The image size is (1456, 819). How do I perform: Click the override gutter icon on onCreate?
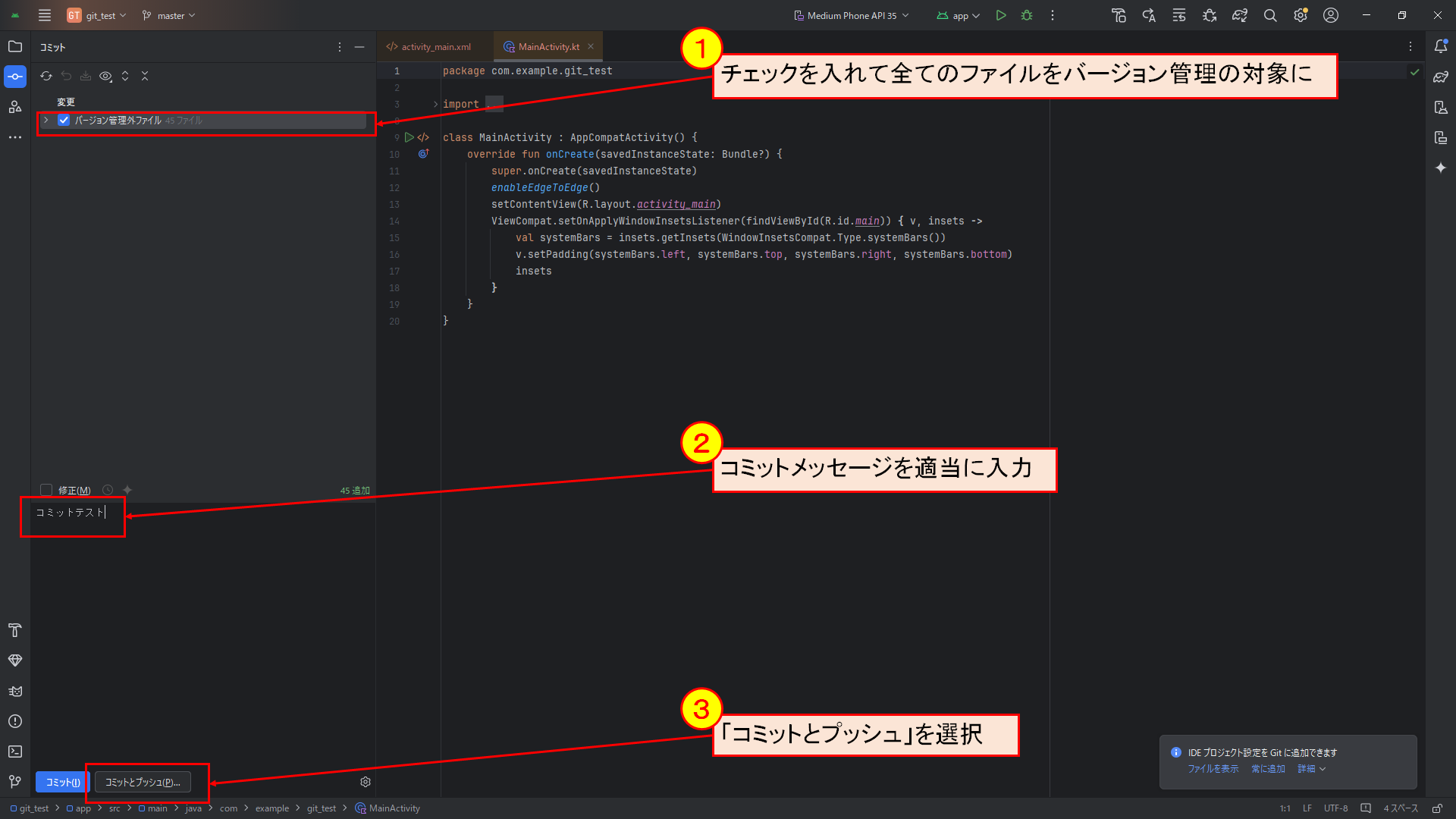click(423, 154)
